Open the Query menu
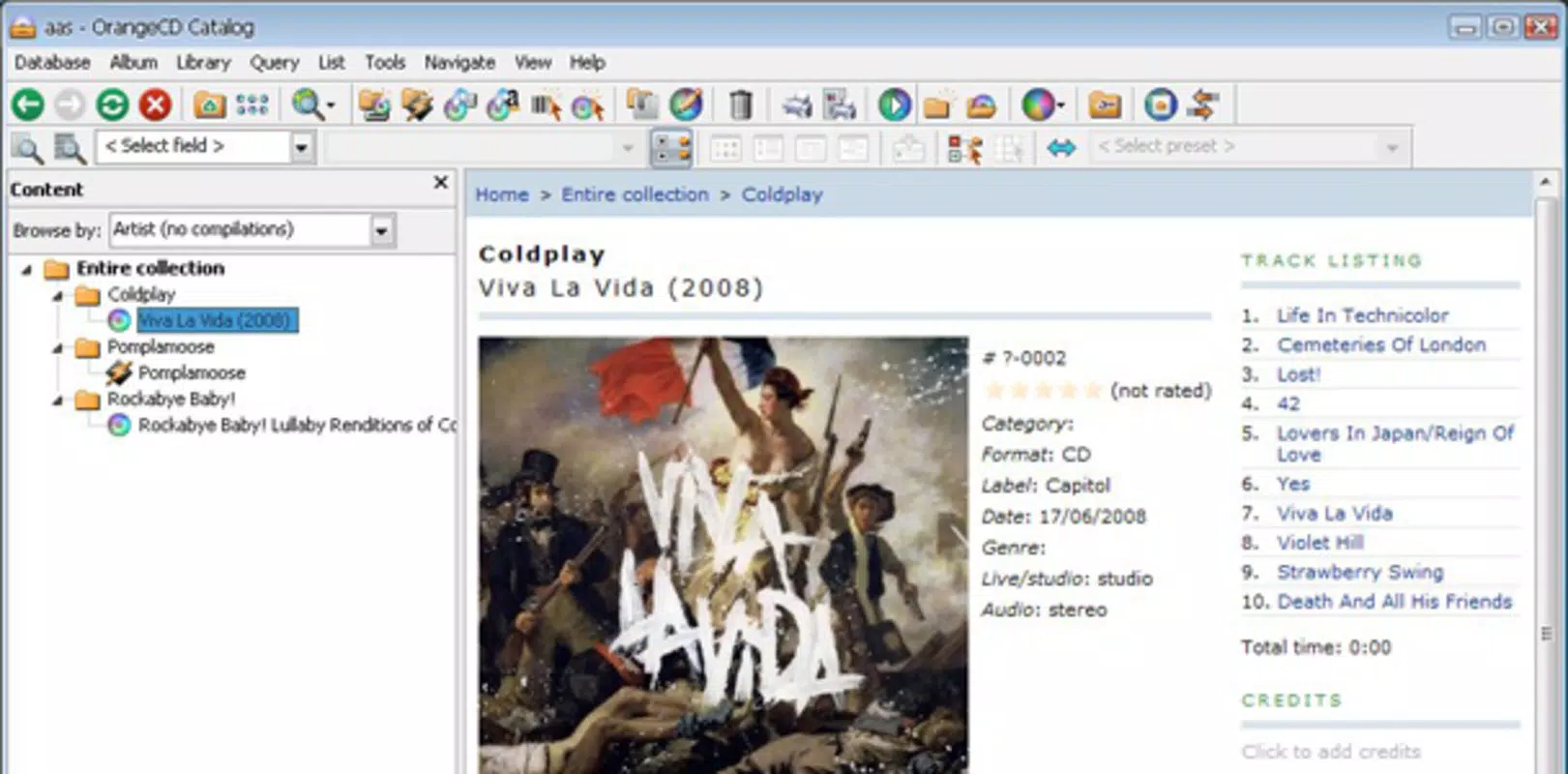This screenshot has width=1568, height=774. (x=275, y=63)
